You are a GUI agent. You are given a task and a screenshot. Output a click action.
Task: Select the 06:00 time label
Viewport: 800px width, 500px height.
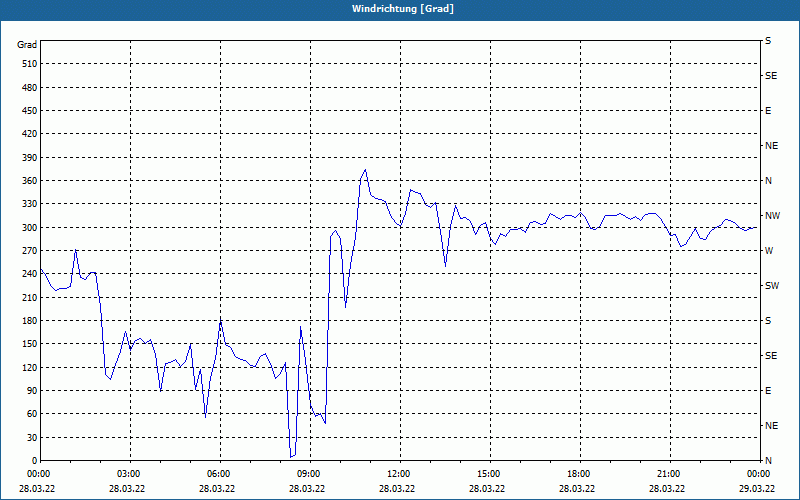click(x=217, y=474)
